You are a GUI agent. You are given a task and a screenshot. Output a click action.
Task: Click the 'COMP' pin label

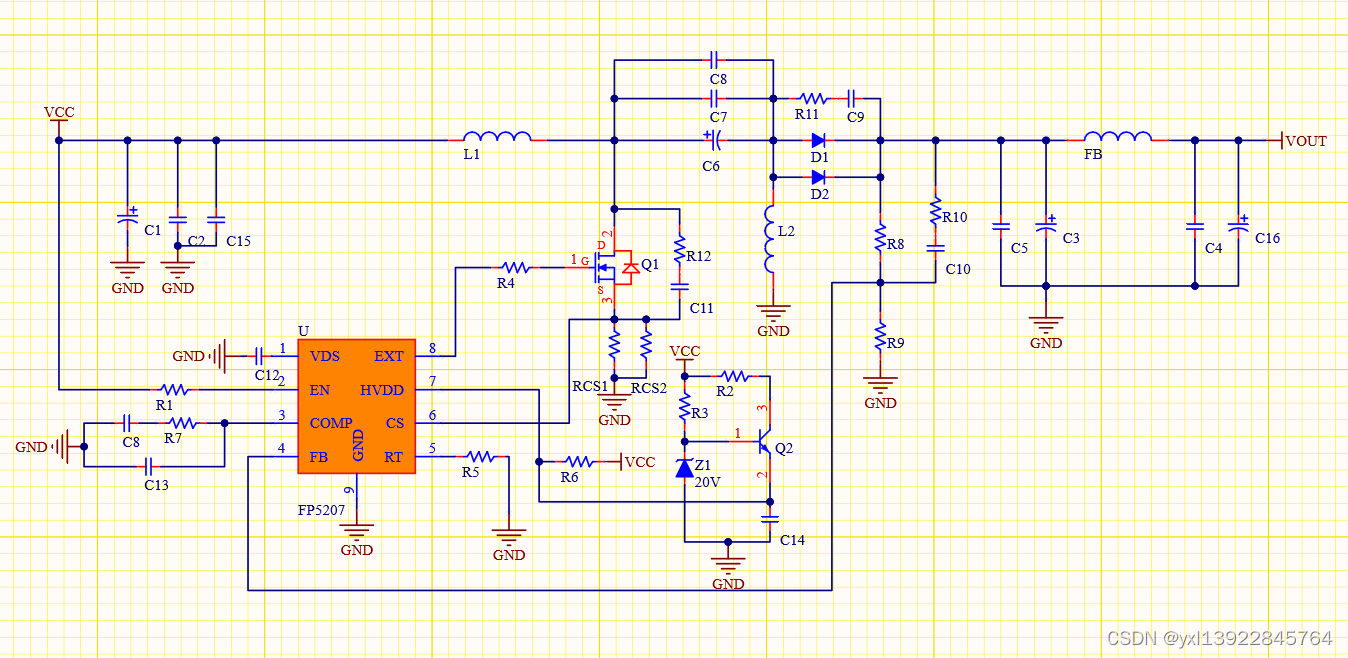(x=331, y=423)
